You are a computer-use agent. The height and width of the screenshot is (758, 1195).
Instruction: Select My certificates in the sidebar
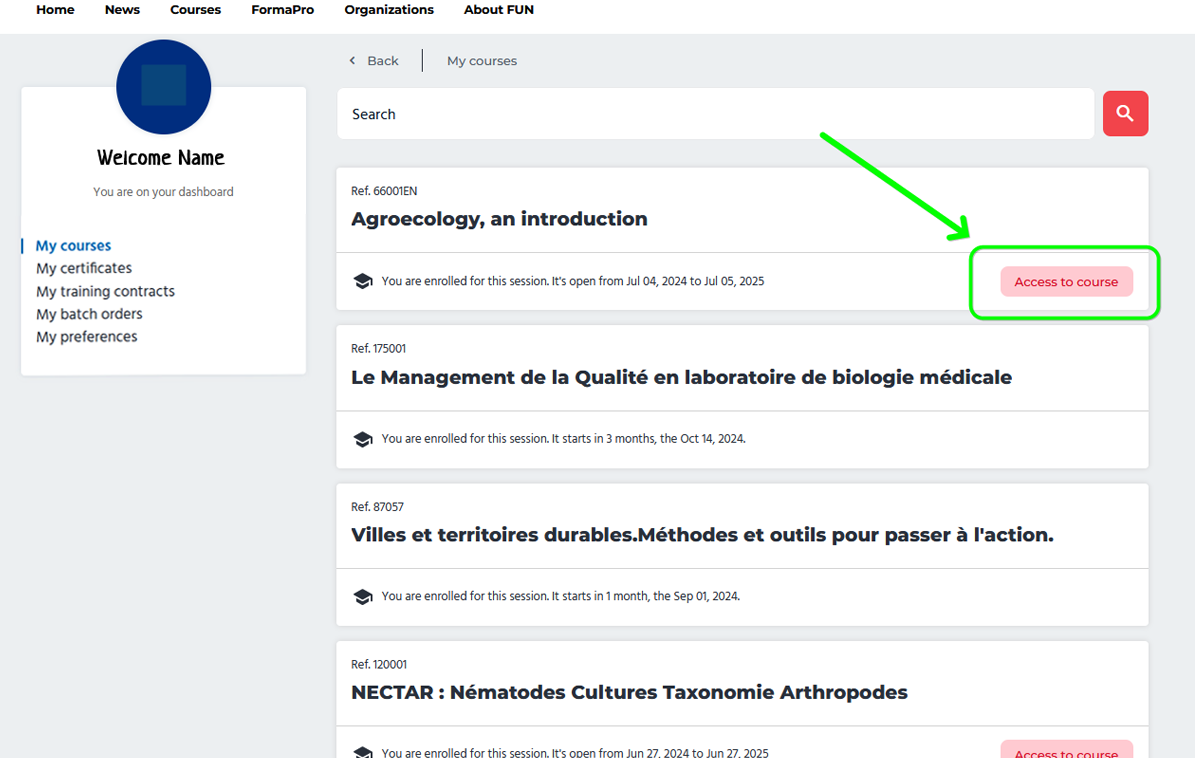click(x=84, y=268)
